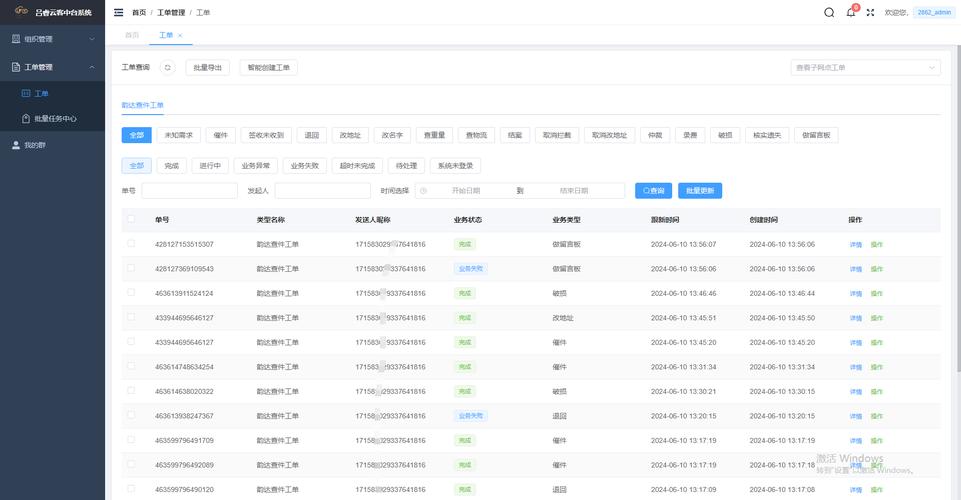Click the 批量任务中心 clipboard icon
Viewport: 961px width, 500px height.
pyautogui.click(x=26, y=118)
